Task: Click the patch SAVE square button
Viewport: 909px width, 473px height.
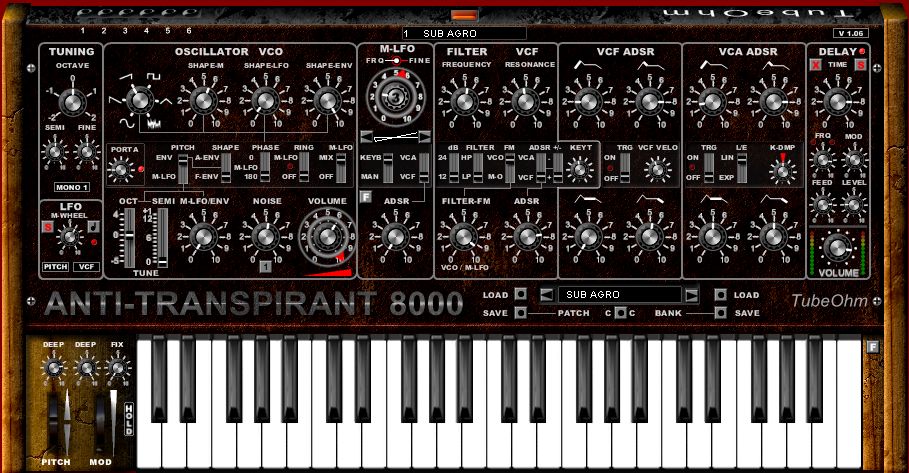Action: pyautogui.click(x=521, y=313)
